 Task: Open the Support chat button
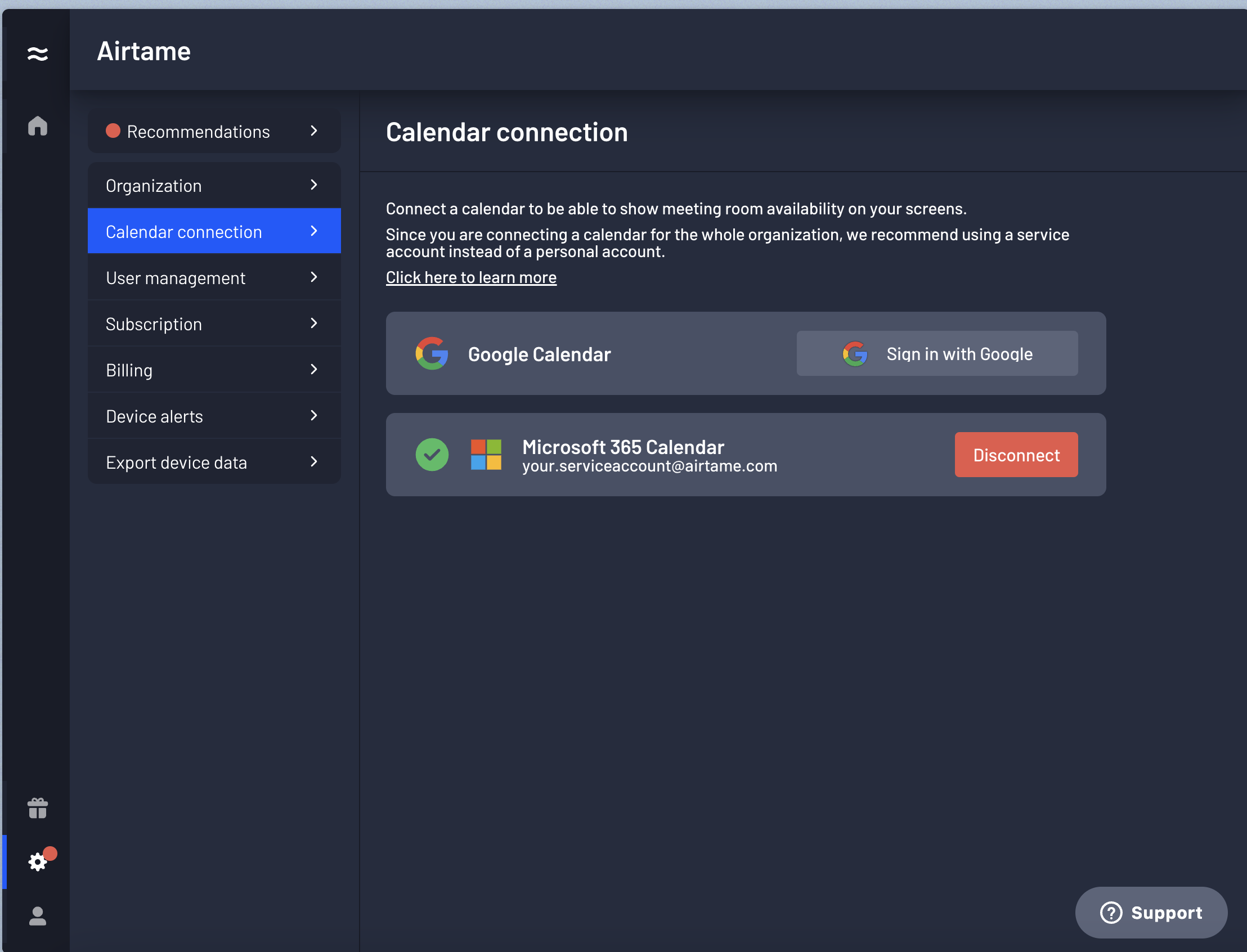coord(1151,913)
